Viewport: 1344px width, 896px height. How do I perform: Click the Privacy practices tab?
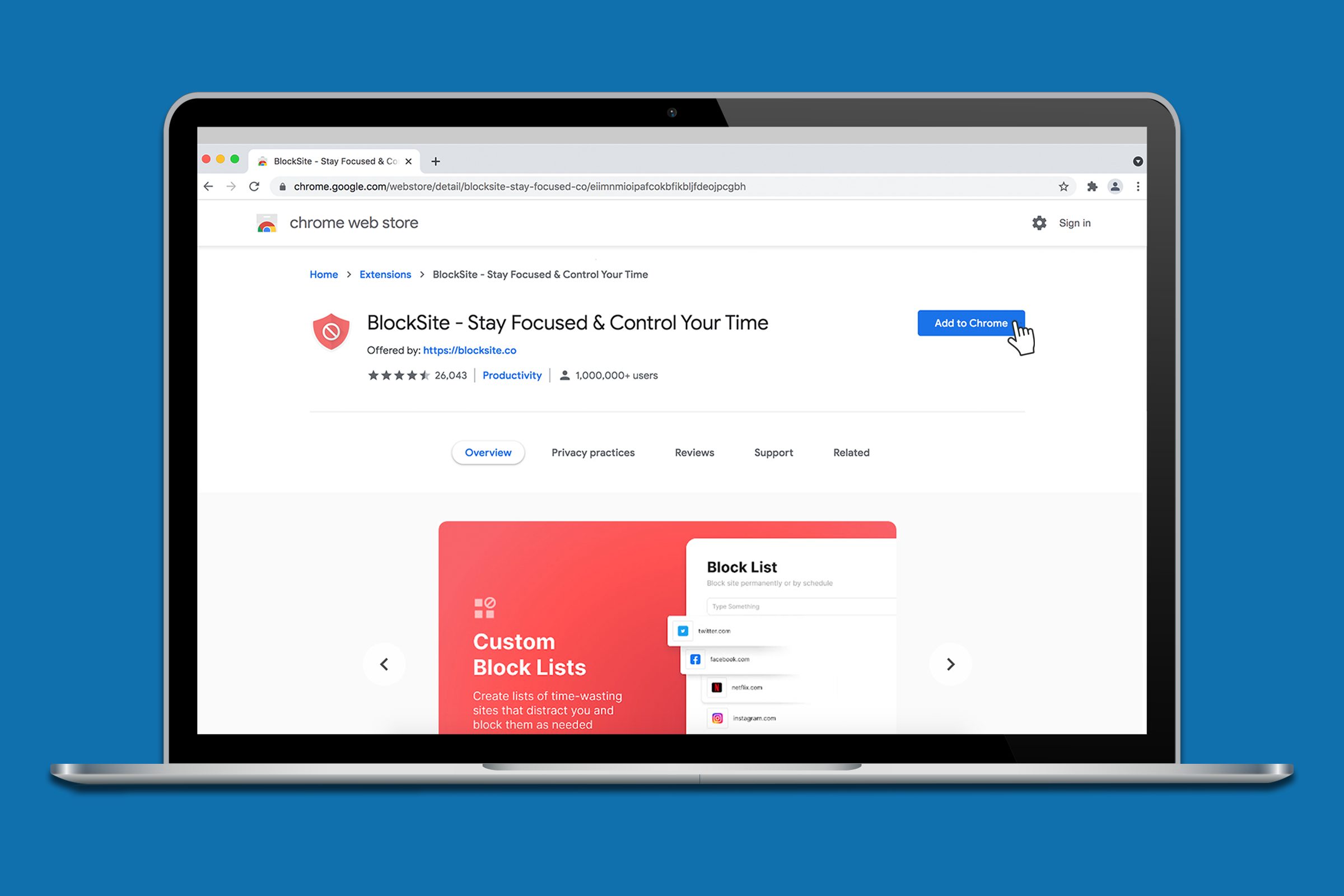(x=592, y=452)
